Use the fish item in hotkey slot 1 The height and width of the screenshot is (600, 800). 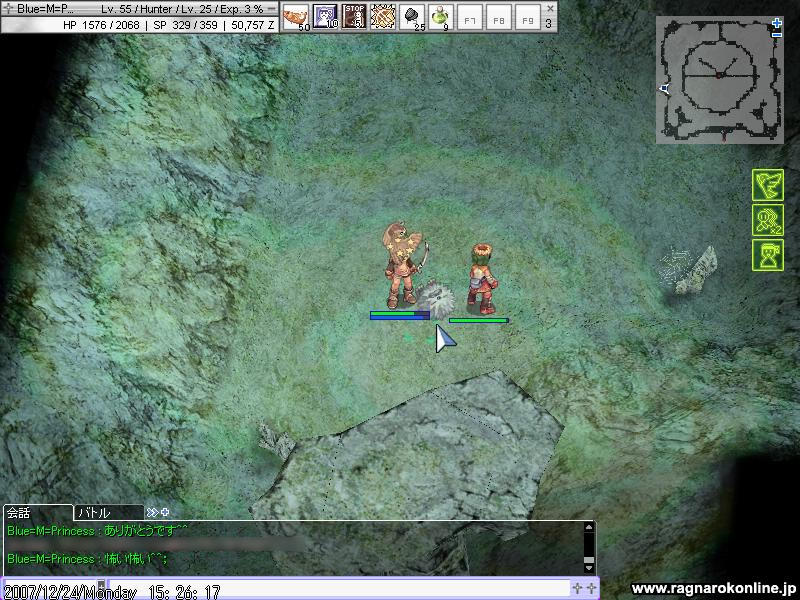[295, 17]
